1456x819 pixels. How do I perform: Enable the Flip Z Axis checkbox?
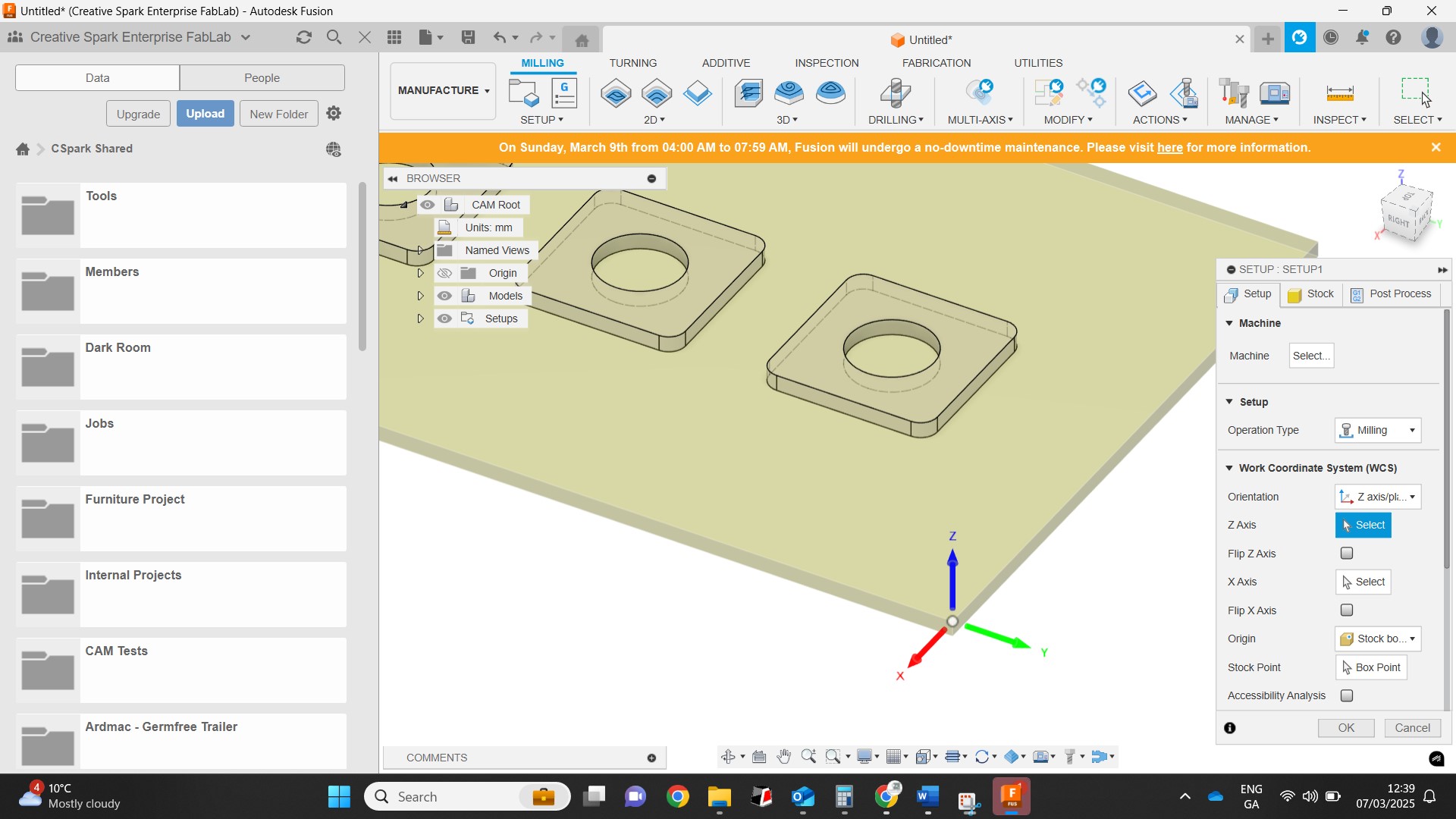1347,554
